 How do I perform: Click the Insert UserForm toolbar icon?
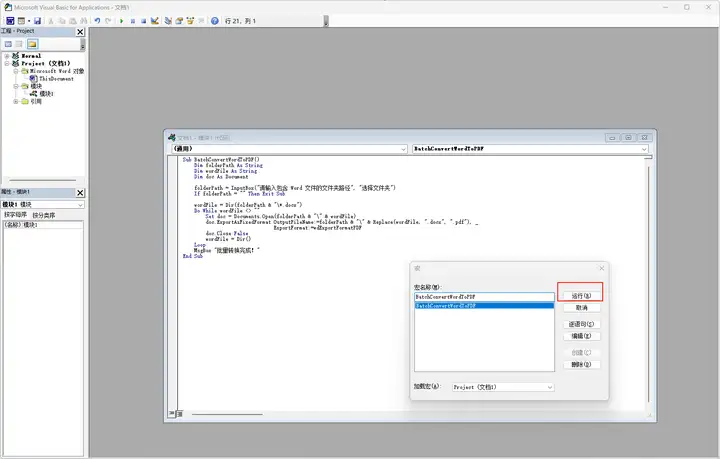tap(22, 21)
